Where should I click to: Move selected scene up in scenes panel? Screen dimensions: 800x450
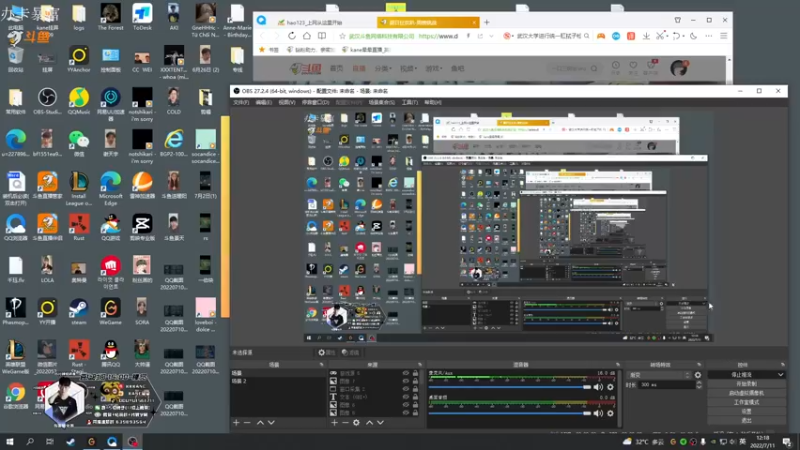click(260, 422)
